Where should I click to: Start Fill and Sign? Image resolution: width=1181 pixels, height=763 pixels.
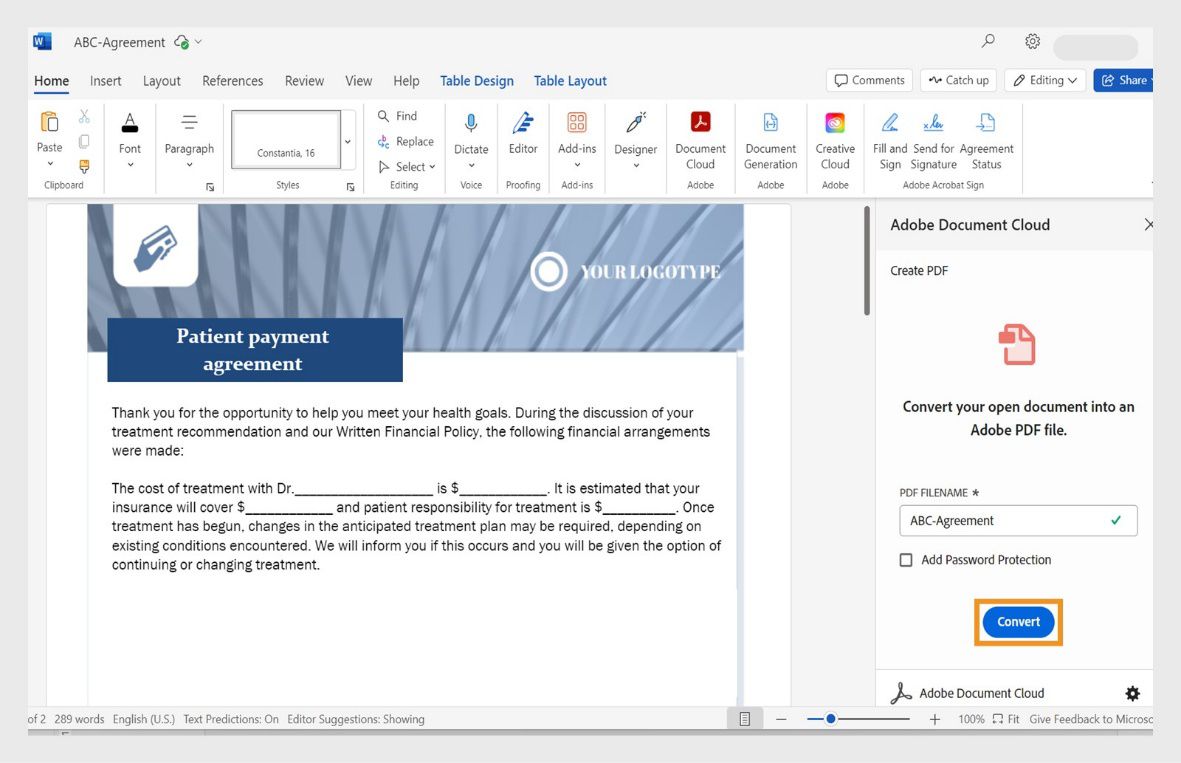tap(889, 140)
